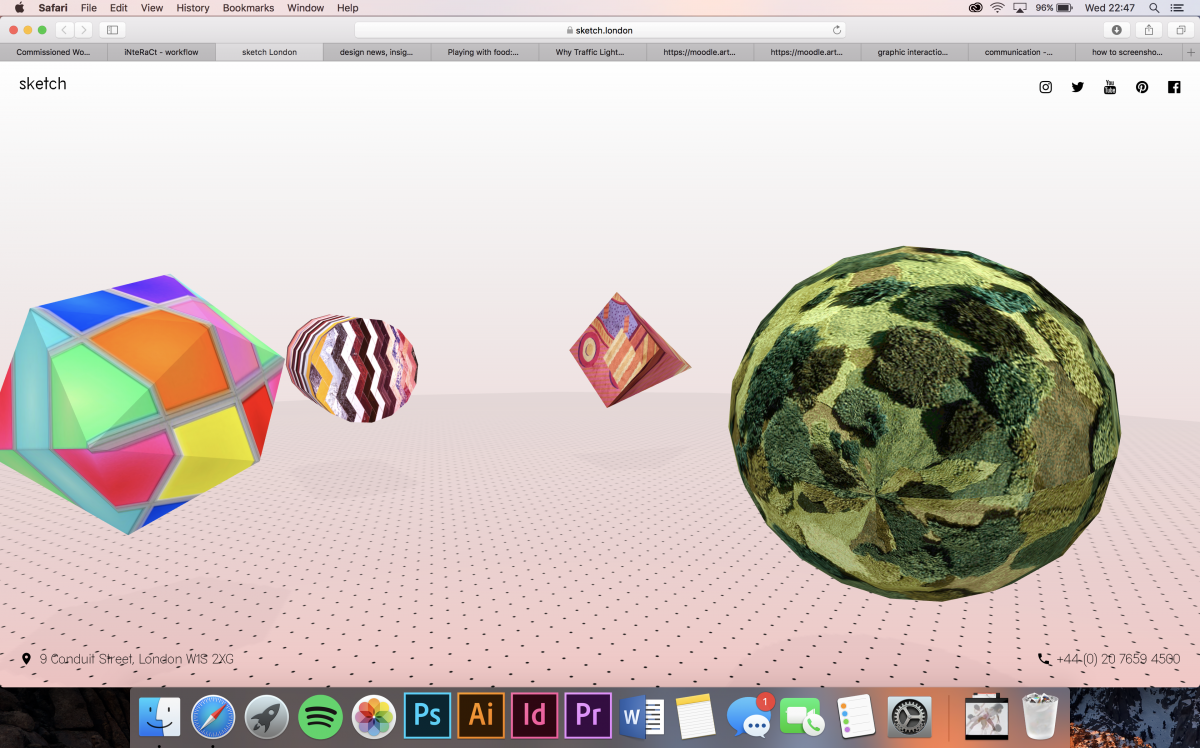Image resolution: width=1200 pixels, height=748 pixels.
Task: Open the History menu
Action: [193, 8]
